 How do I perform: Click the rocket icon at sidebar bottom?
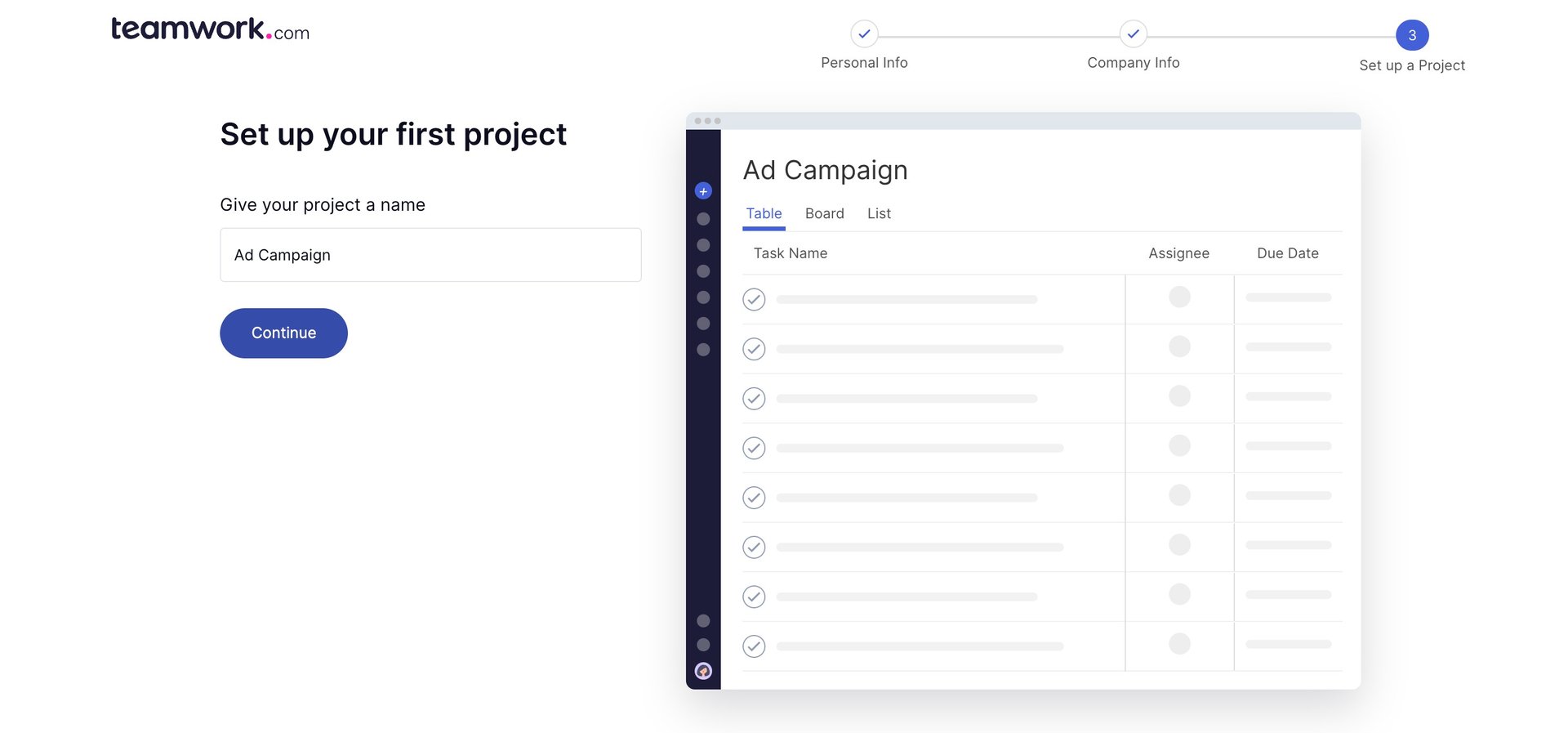click(x=703, y=671)
